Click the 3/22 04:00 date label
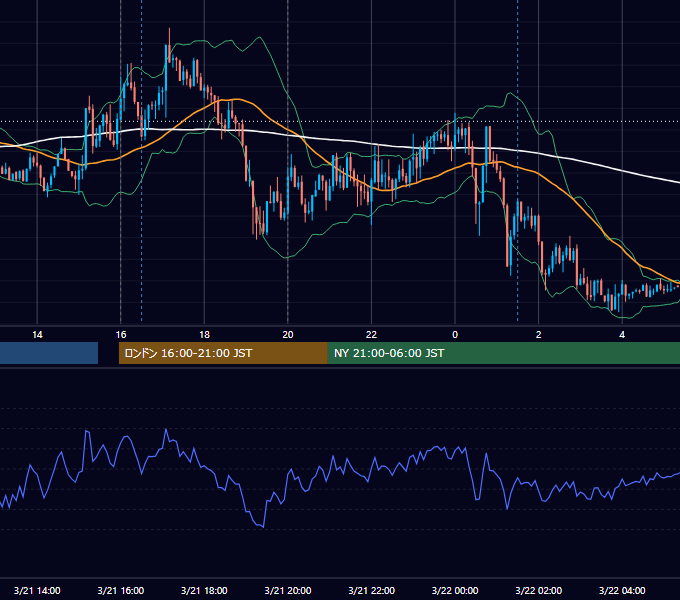The width and height of the screenshot is (680, 600). click(622, 590)
